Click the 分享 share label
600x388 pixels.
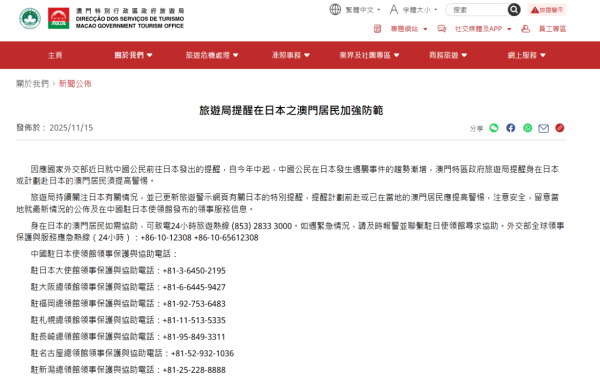pos(476,129)
